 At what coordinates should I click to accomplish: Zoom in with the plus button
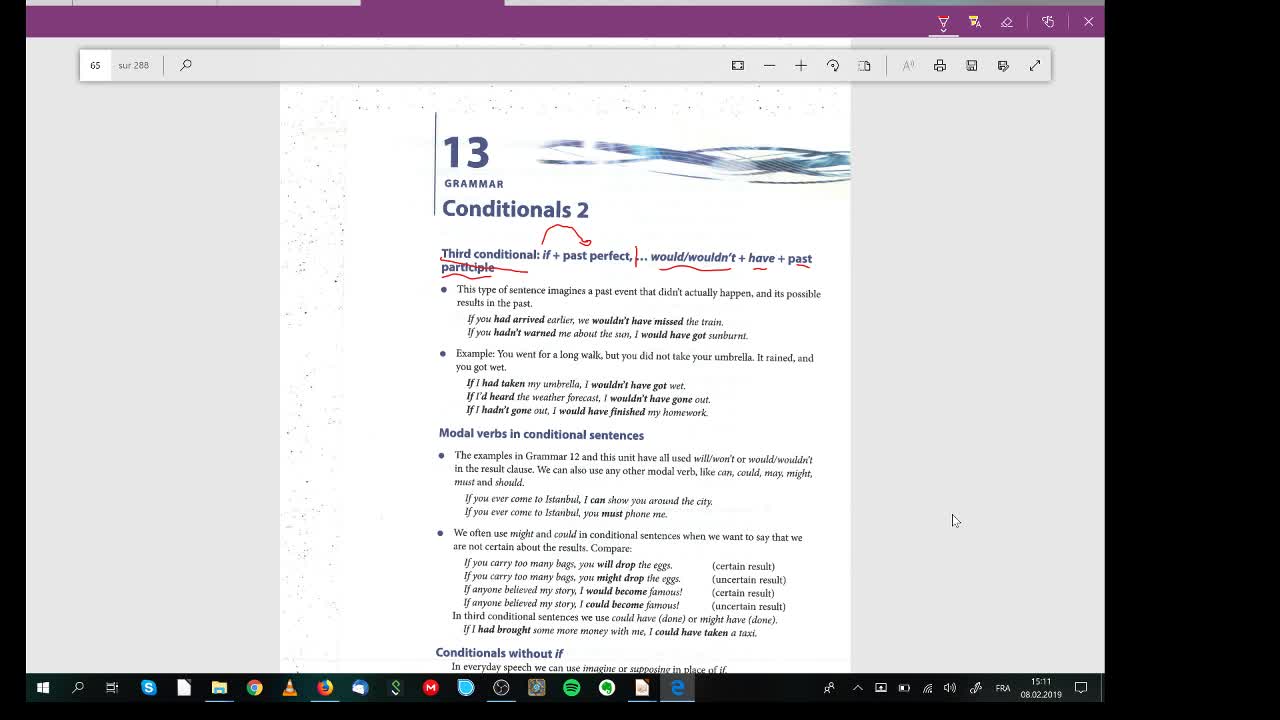pos(801,65)
